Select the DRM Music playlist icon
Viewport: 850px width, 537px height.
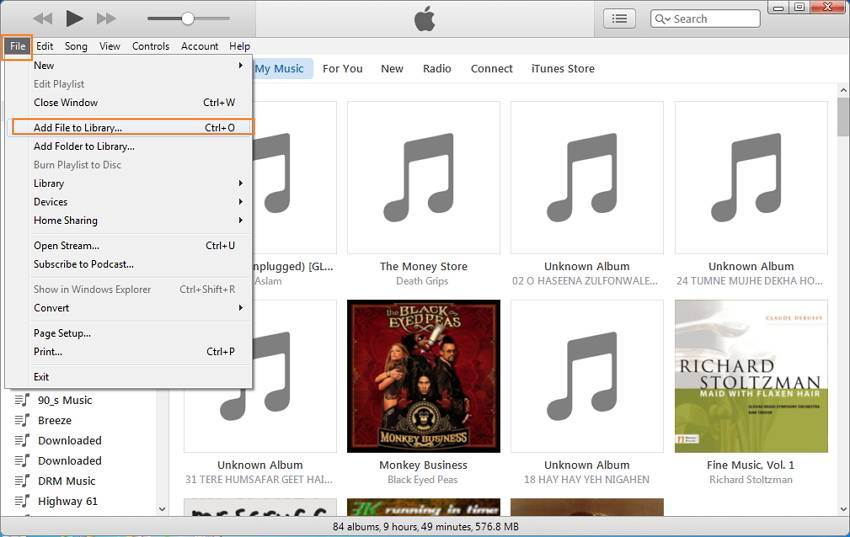22,481
